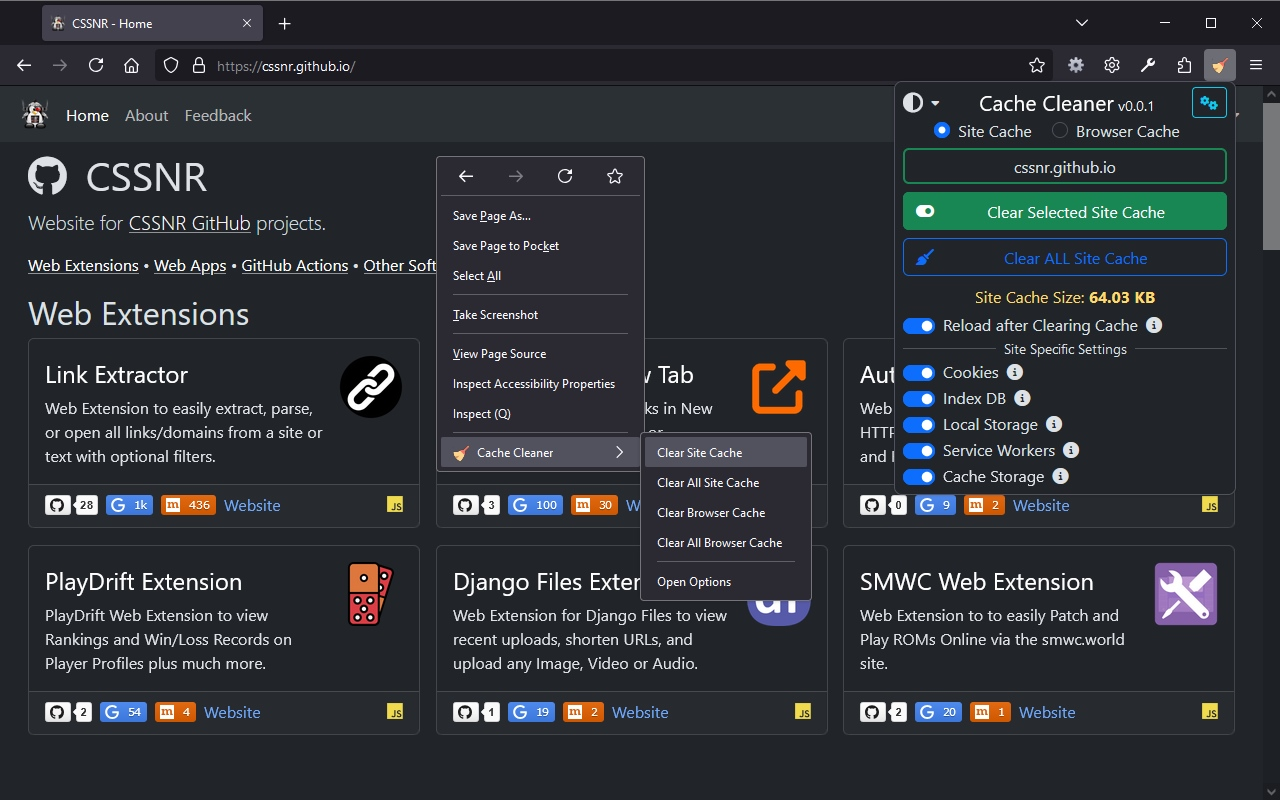
Task: Click the Google badge showing 1k
Action: 130,505
